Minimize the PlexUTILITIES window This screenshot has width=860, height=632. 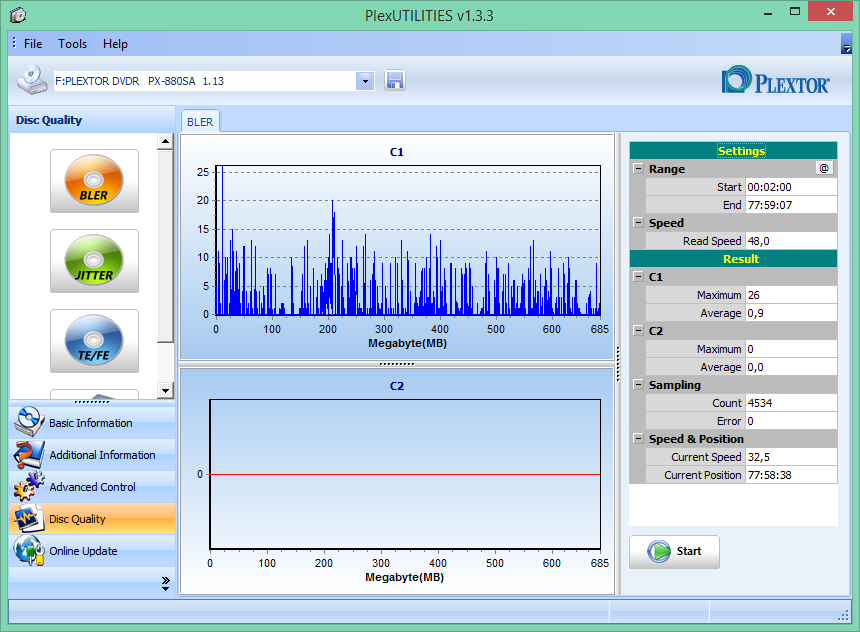[768, 13]
